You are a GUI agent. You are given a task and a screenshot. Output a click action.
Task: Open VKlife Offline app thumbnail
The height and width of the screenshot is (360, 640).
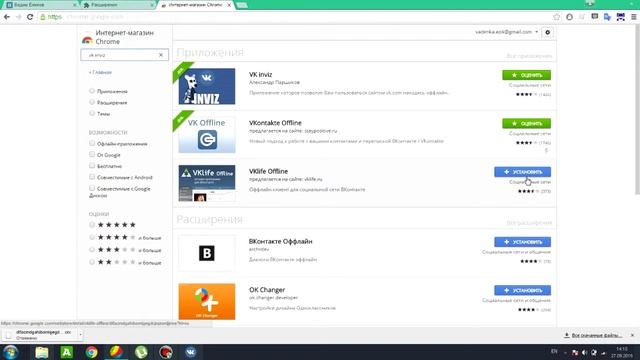pos(207,183)
